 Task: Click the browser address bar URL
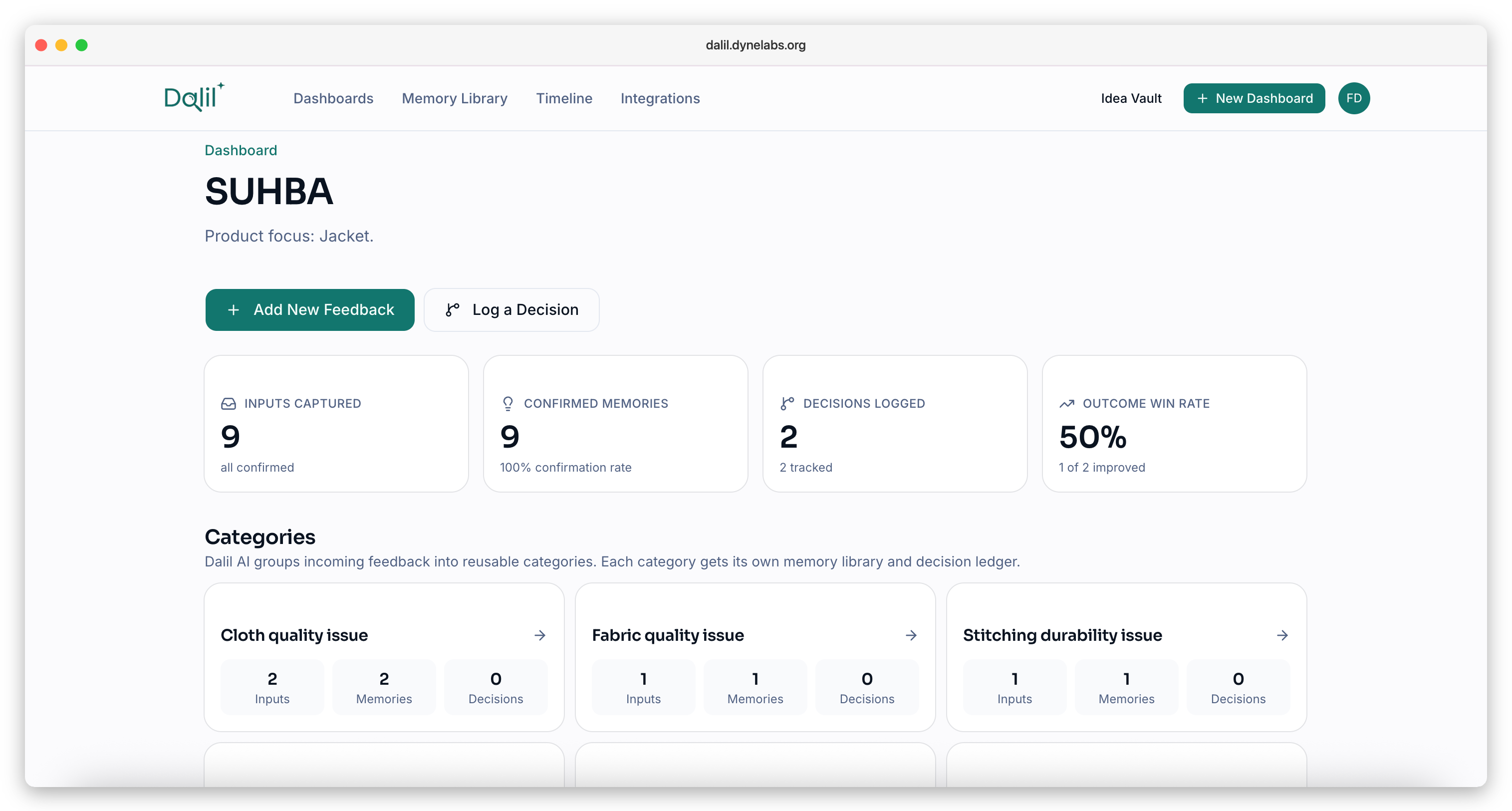[x=756, y=45]
